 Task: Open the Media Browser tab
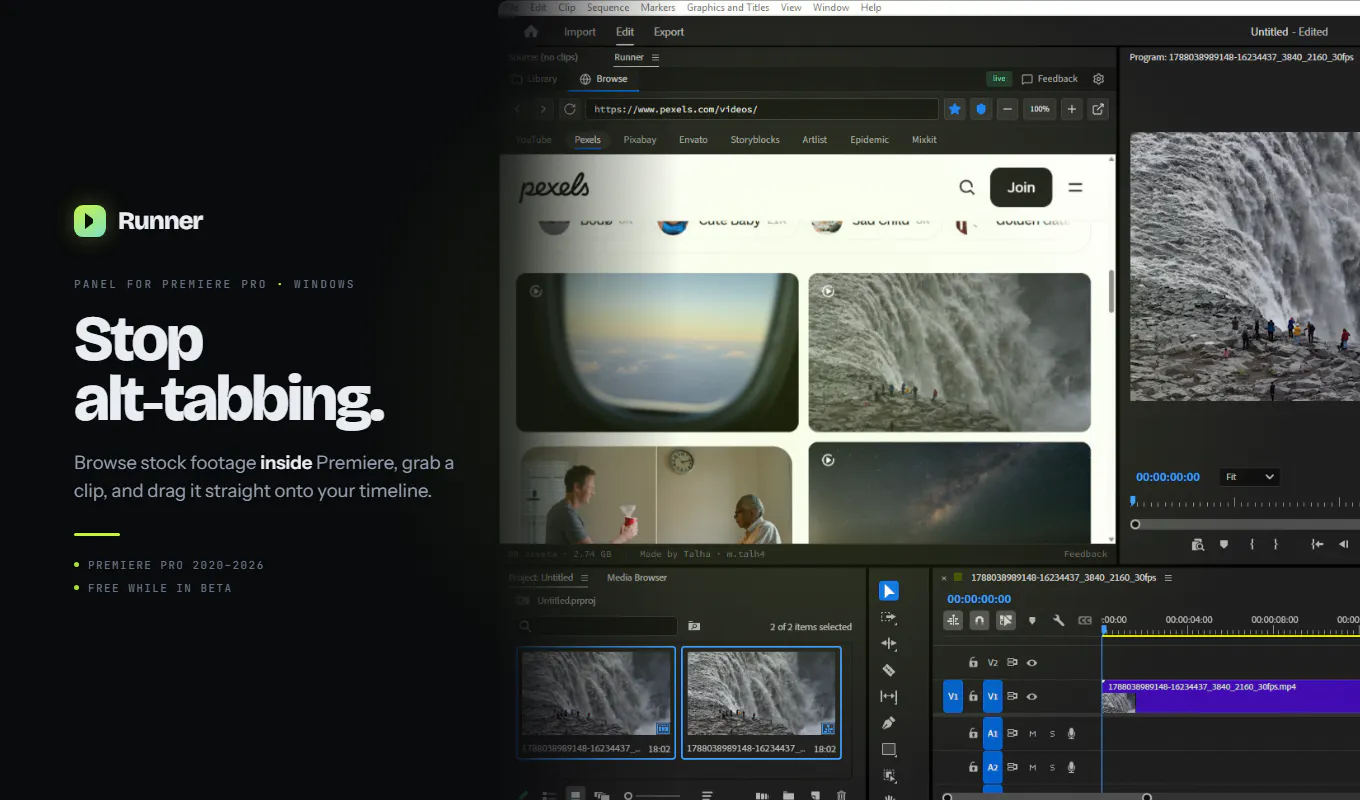coord(637,577)
